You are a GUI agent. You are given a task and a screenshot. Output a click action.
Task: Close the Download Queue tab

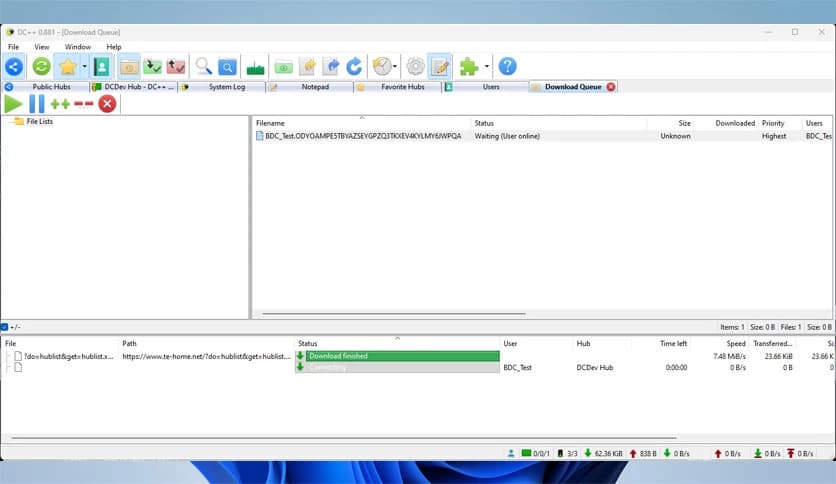tap(611, 87)
